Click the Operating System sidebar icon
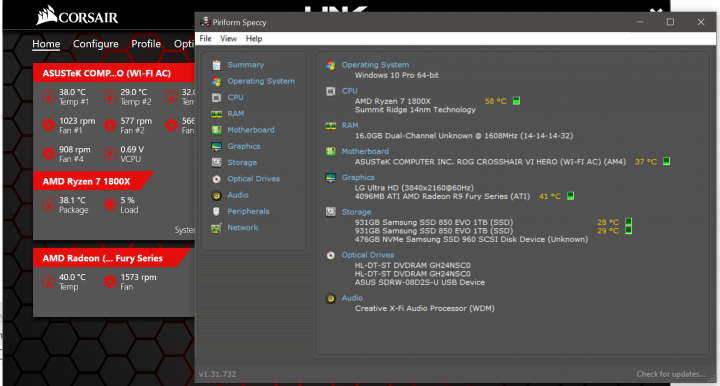The width and height of the screenshot is (720, 386). point(216,81)
